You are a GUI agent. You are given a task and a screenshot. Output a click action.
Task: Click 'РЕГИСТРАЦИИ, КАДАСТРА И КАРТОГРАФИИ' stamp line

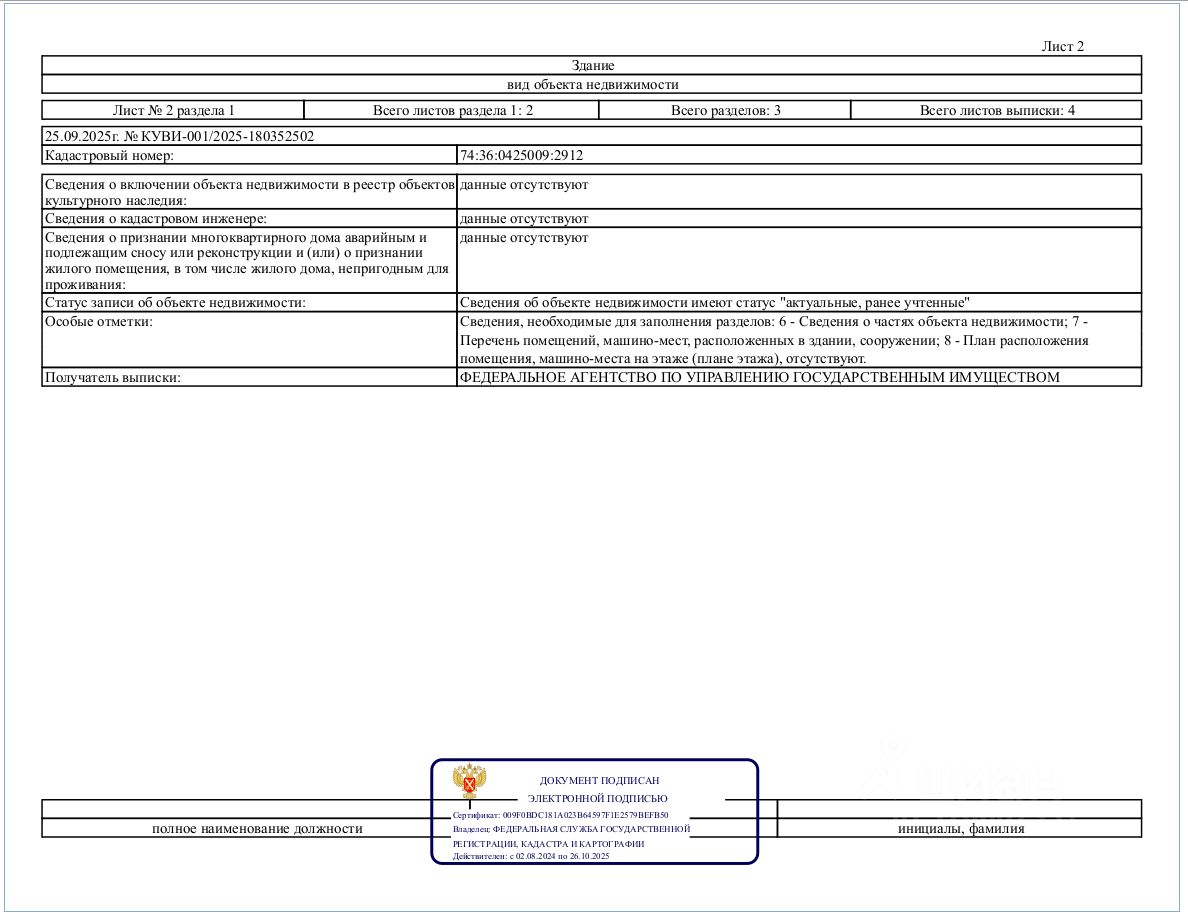(549, 843)
